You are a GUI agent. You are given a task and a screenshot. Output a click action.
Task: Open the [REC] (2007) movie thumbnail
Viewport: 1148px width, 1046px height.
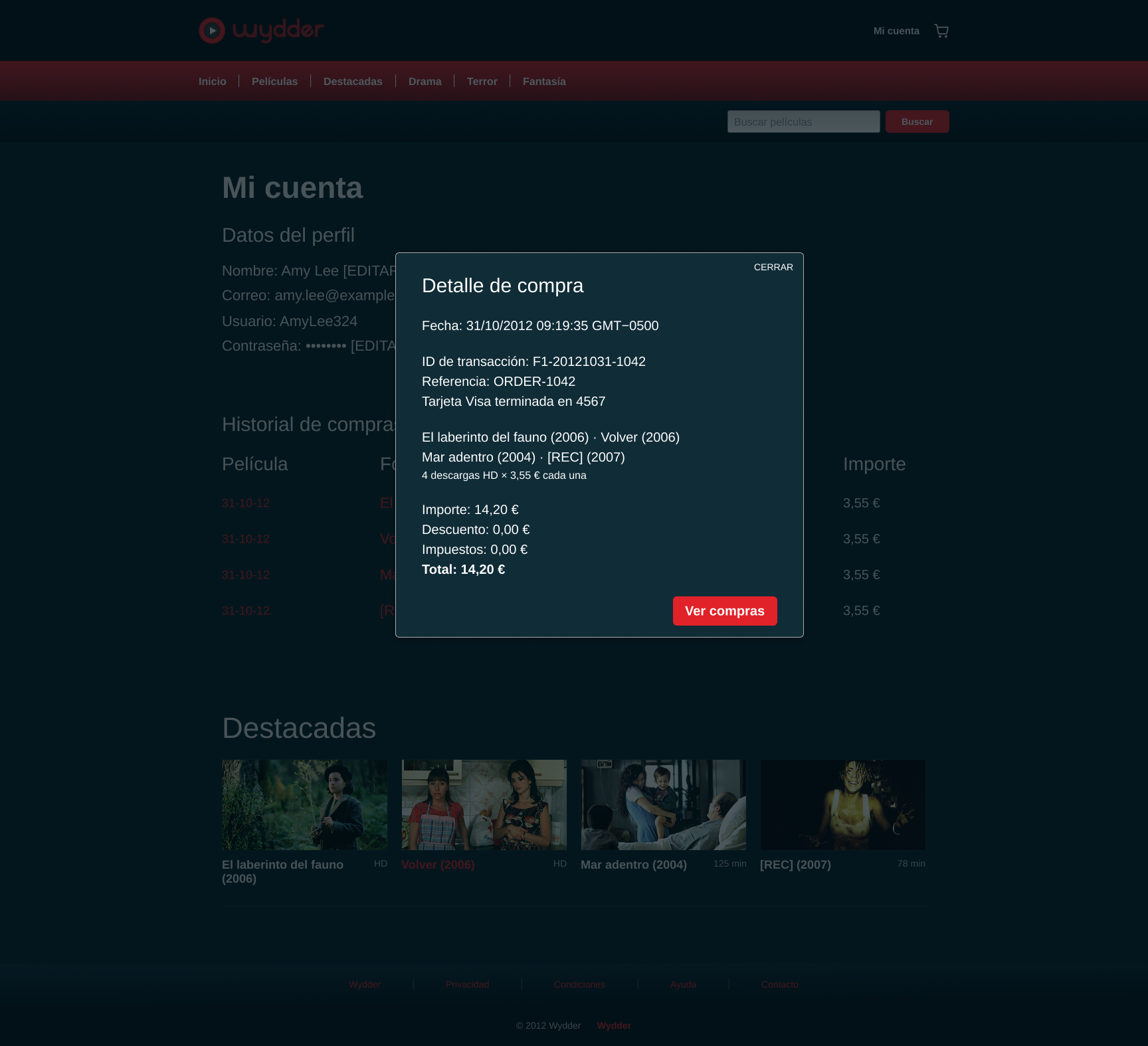(x=843, y=805)
